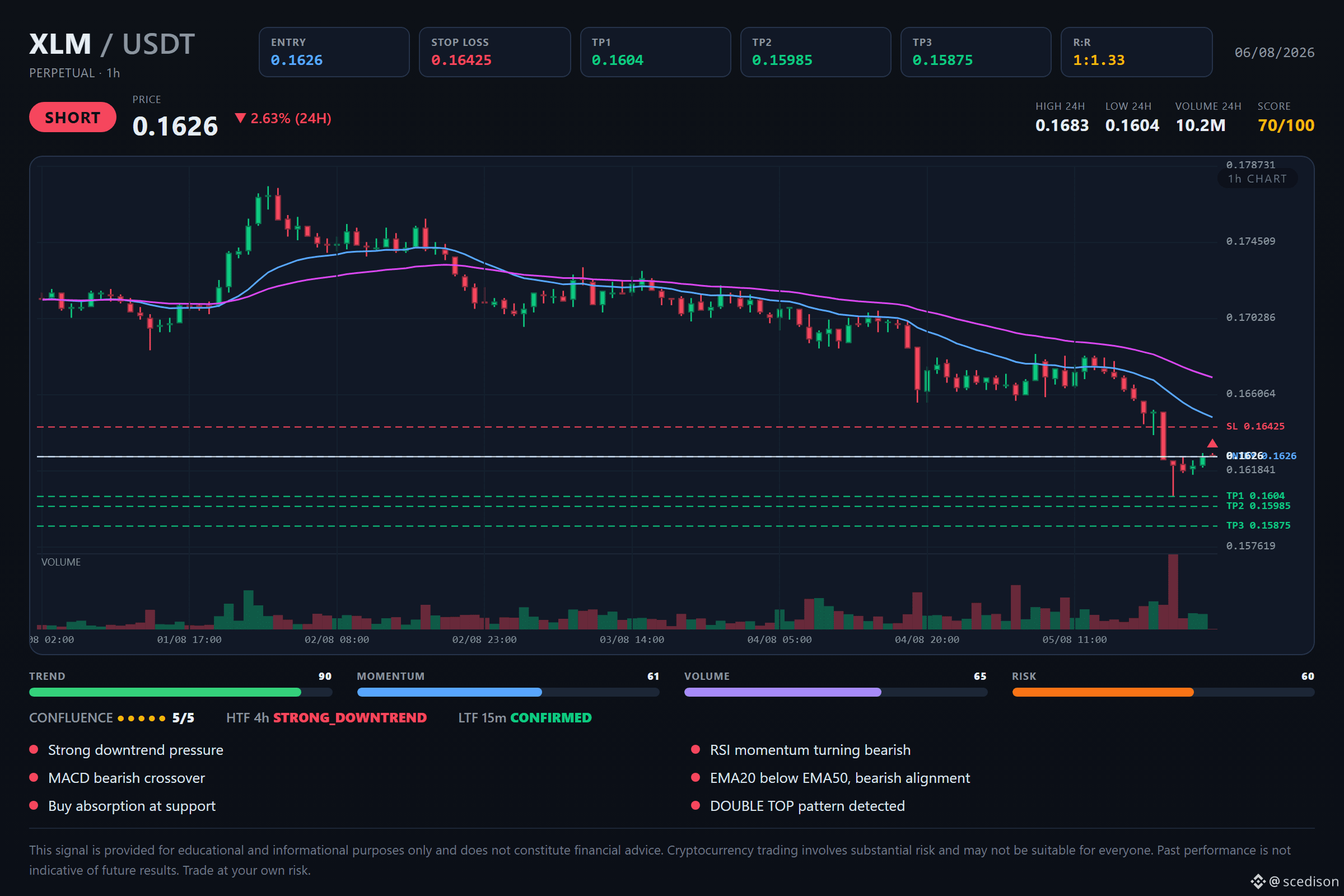This screenshot has height=896, width=1344.
Task: Click the XLM / USDT pair title
Action: coord(112,44)
